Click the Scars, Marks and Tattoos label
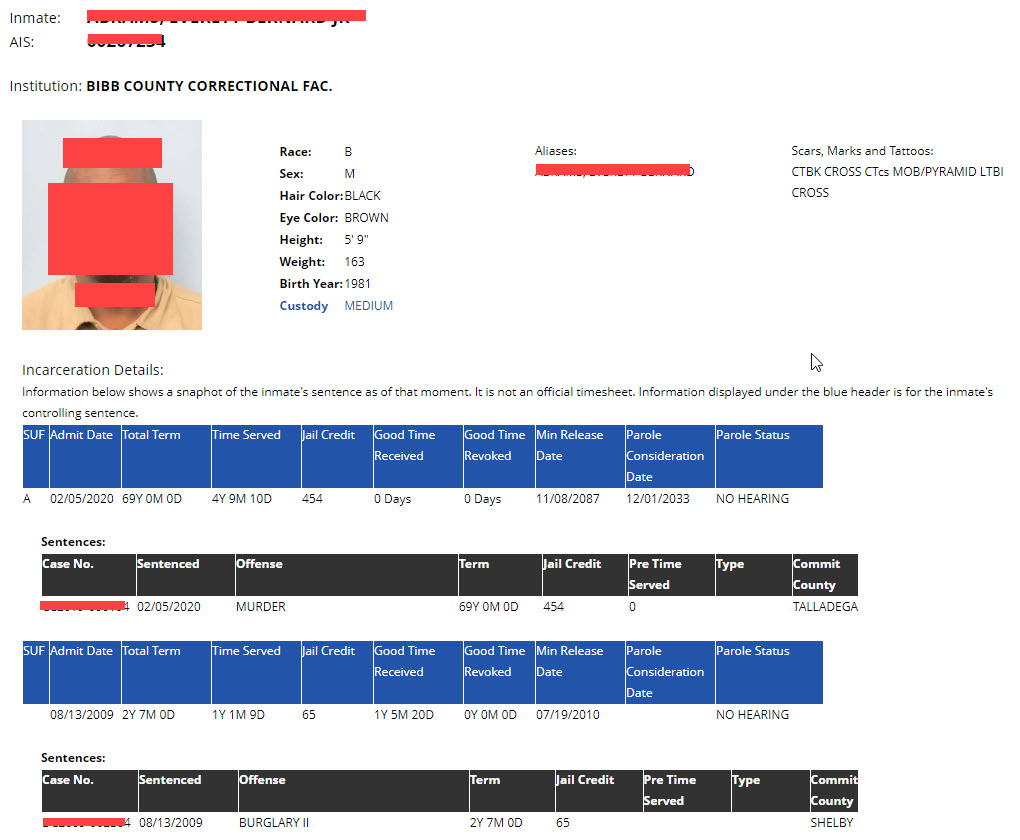This screenshot has width=1020, height=840. [861, 151]
